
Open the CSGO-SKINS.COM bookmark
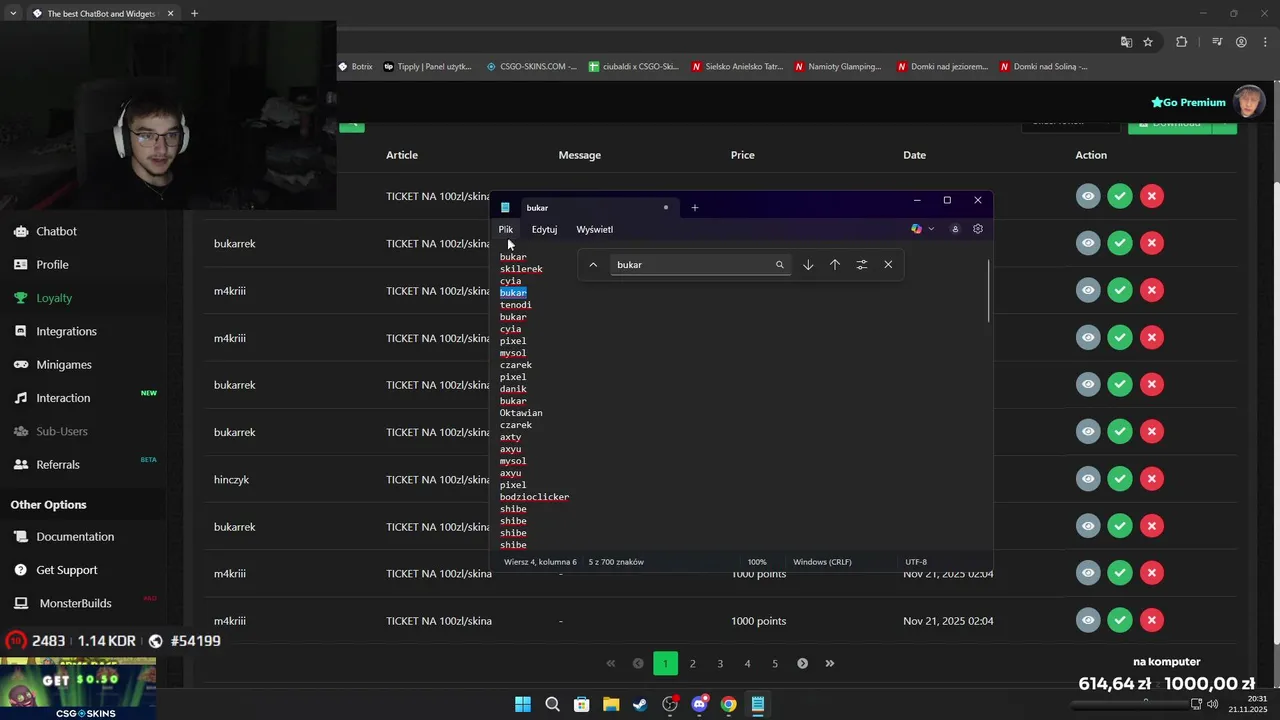tap(531, 66)
